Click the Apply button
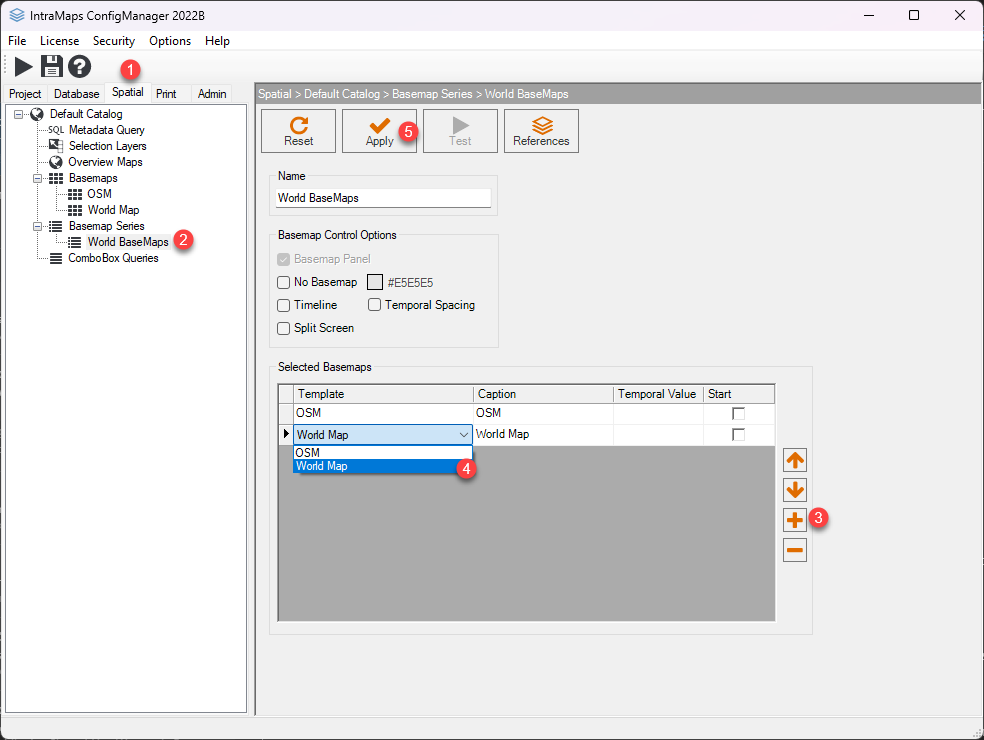This screenshot has height=740, width=984. point(379,131)
